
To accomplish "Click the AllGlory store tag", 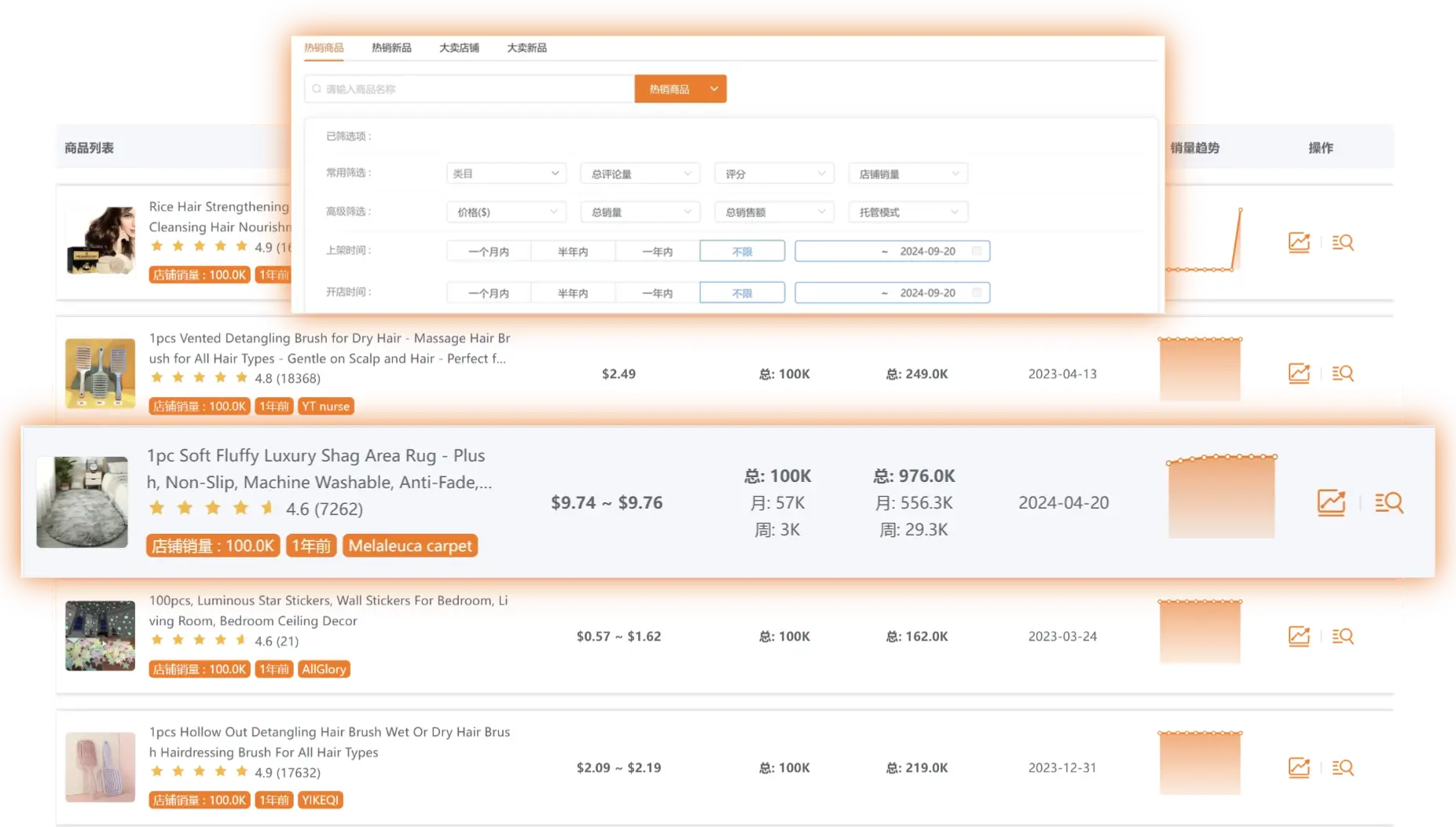I will 324,669.
